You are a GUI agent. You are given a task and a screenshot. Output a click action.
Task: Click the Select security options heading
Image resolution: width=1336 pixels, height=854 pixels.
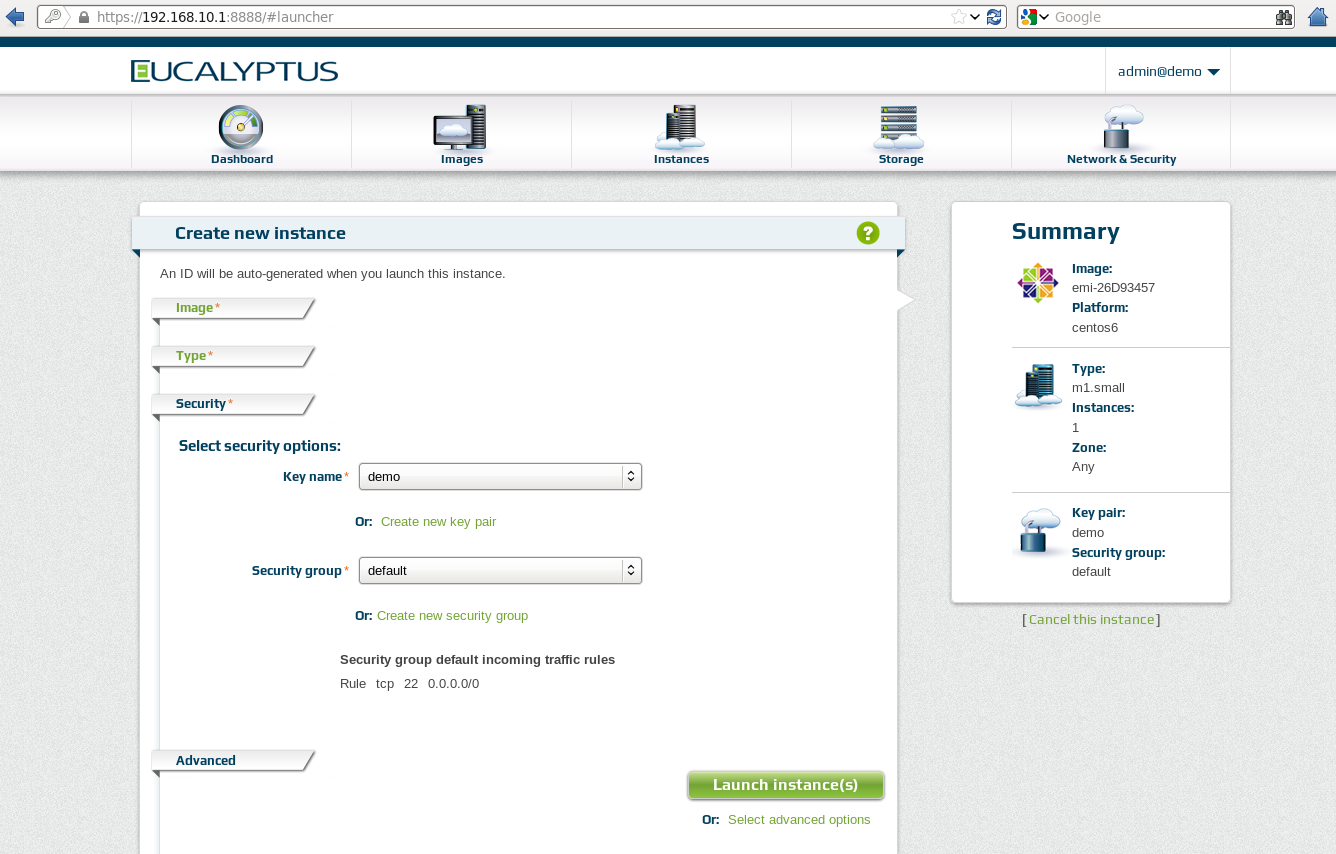click(x=260, y=446)
